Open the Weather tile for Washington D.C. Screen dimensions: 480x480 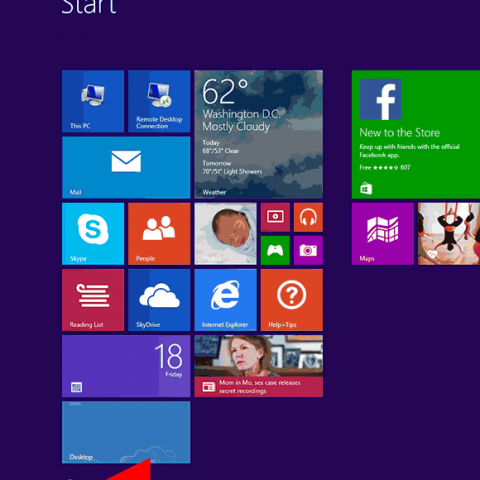point(258,134)
